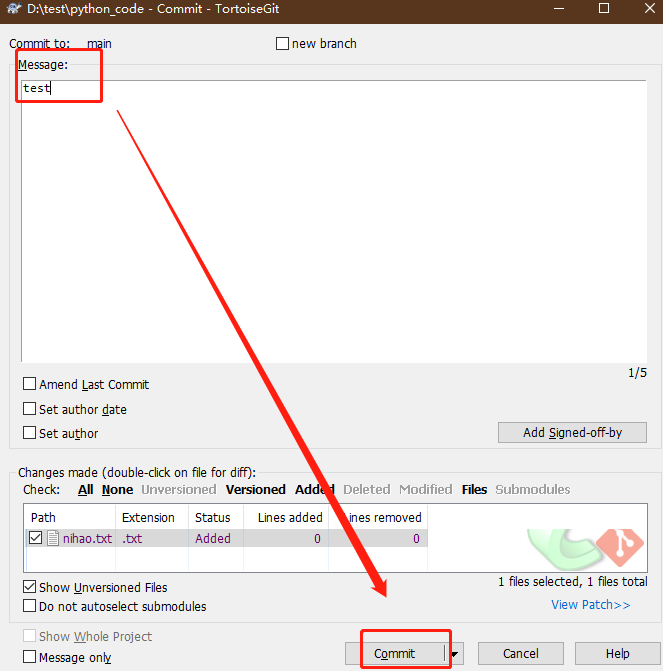Sort by Lines removed column header

point(378,517)
